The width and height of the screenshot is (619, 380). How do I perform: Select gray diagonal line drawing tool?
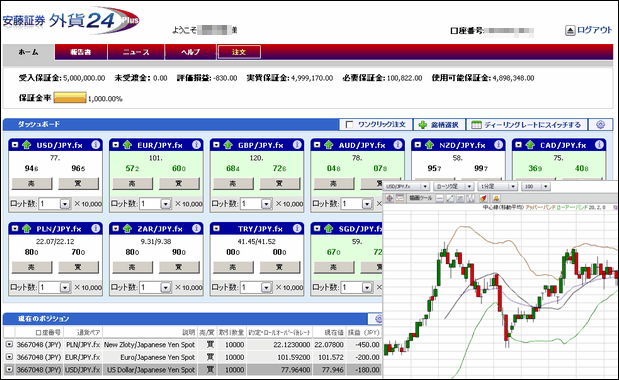point(460,198)
